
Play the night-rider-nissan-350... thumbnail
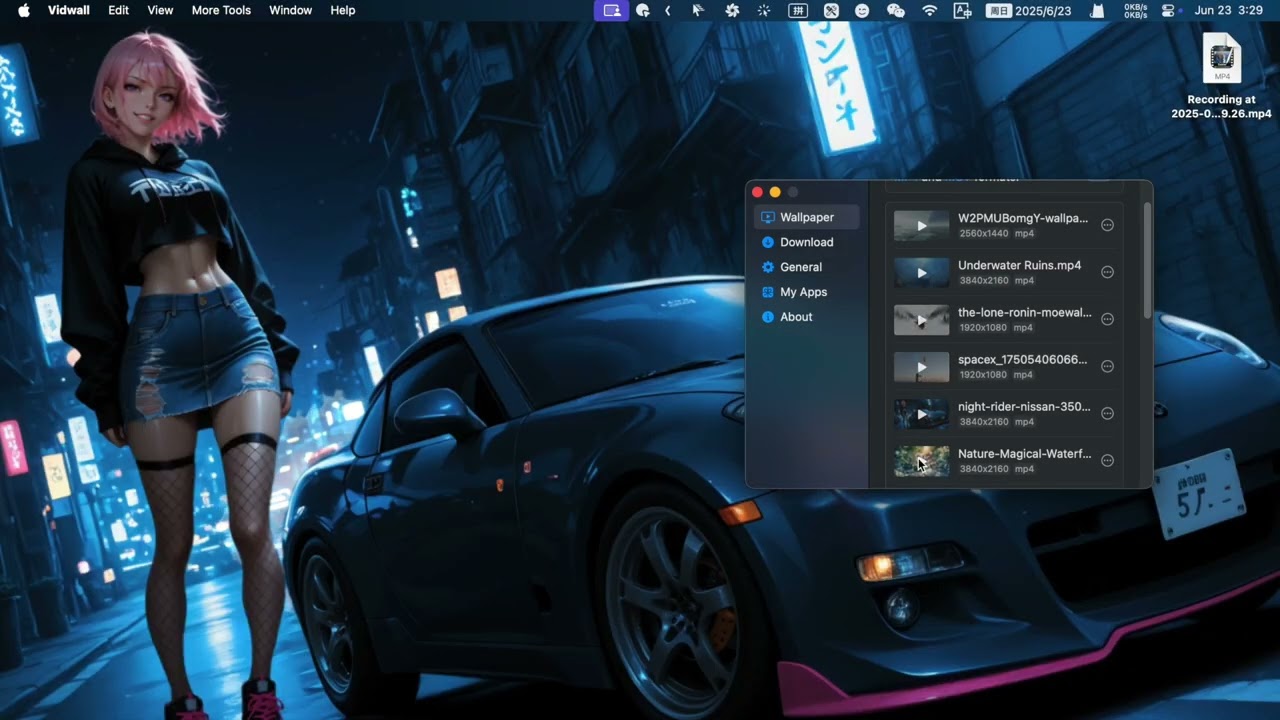(921, 413)
